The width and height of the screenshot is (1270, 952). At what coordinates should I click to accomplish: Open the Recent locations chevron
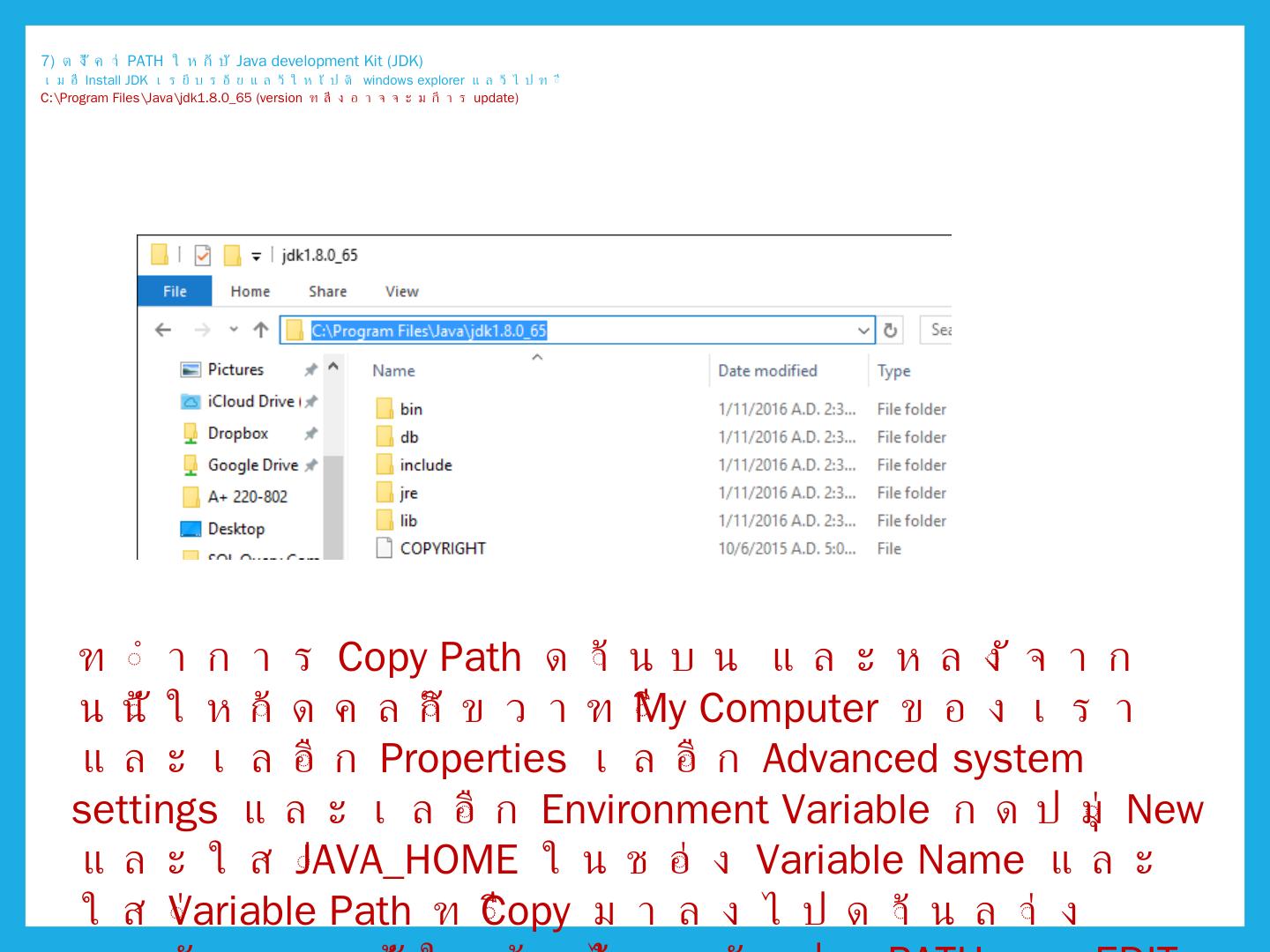click(x=234, y=330)
